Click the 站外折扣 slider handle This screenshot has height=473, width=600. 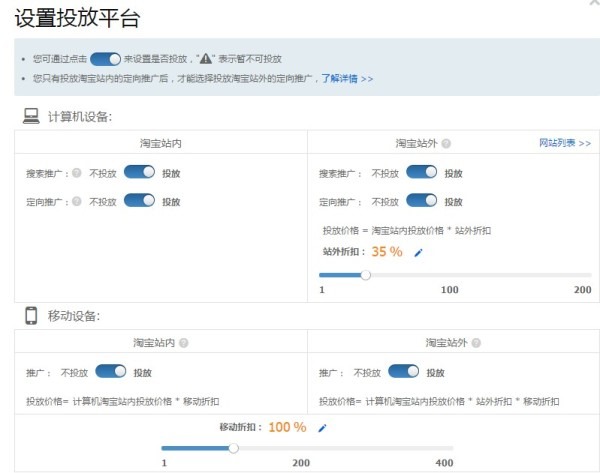point(366,274)
